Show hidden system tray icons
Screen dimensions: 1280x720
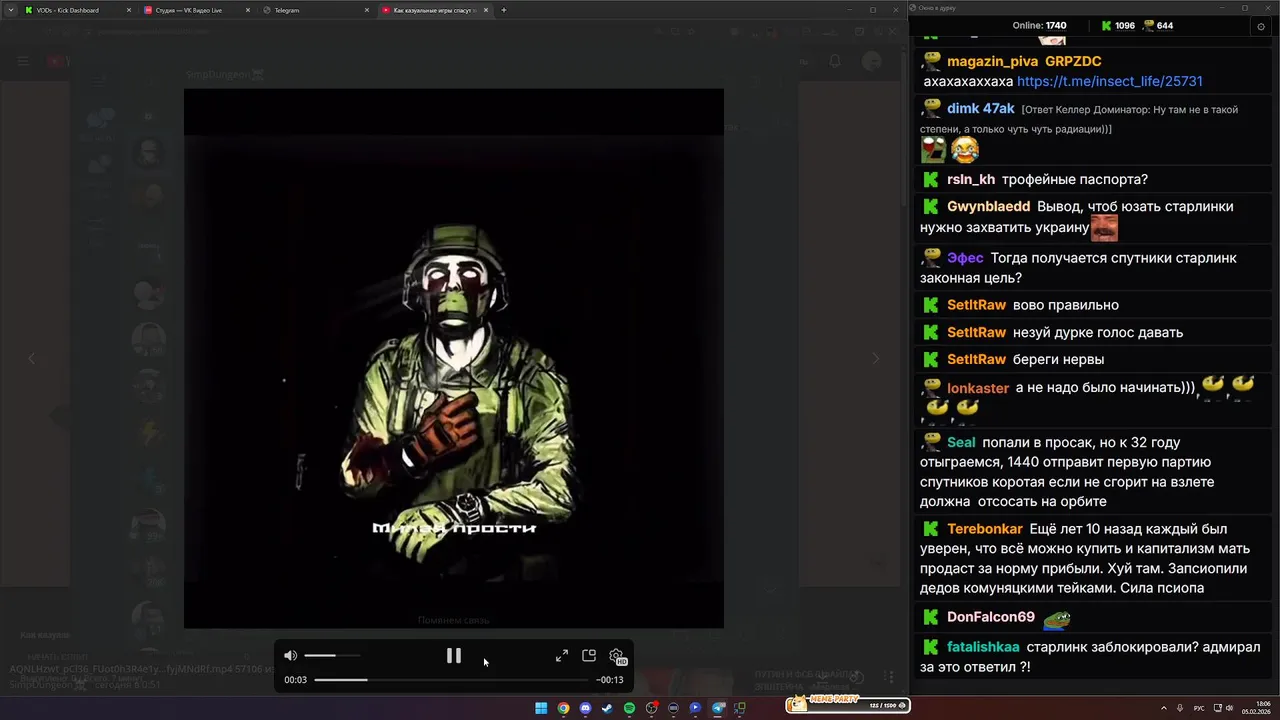coord(1166,708)
